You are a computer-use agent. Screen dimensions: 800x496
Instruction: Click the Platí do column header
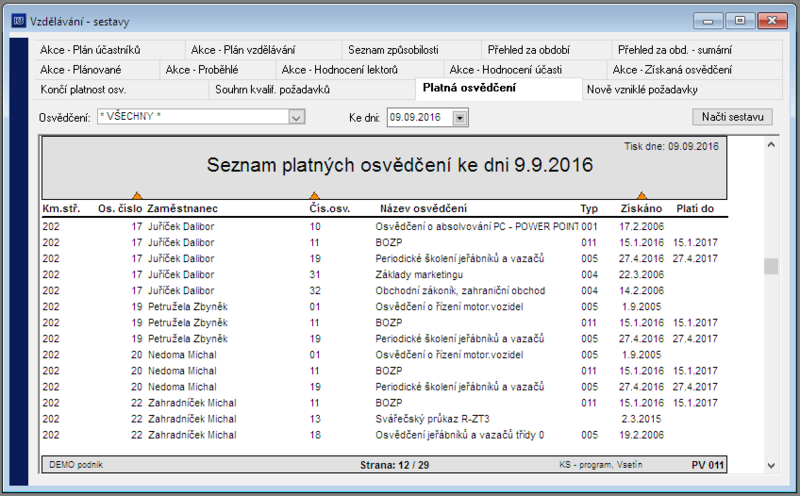coord(695,209)
